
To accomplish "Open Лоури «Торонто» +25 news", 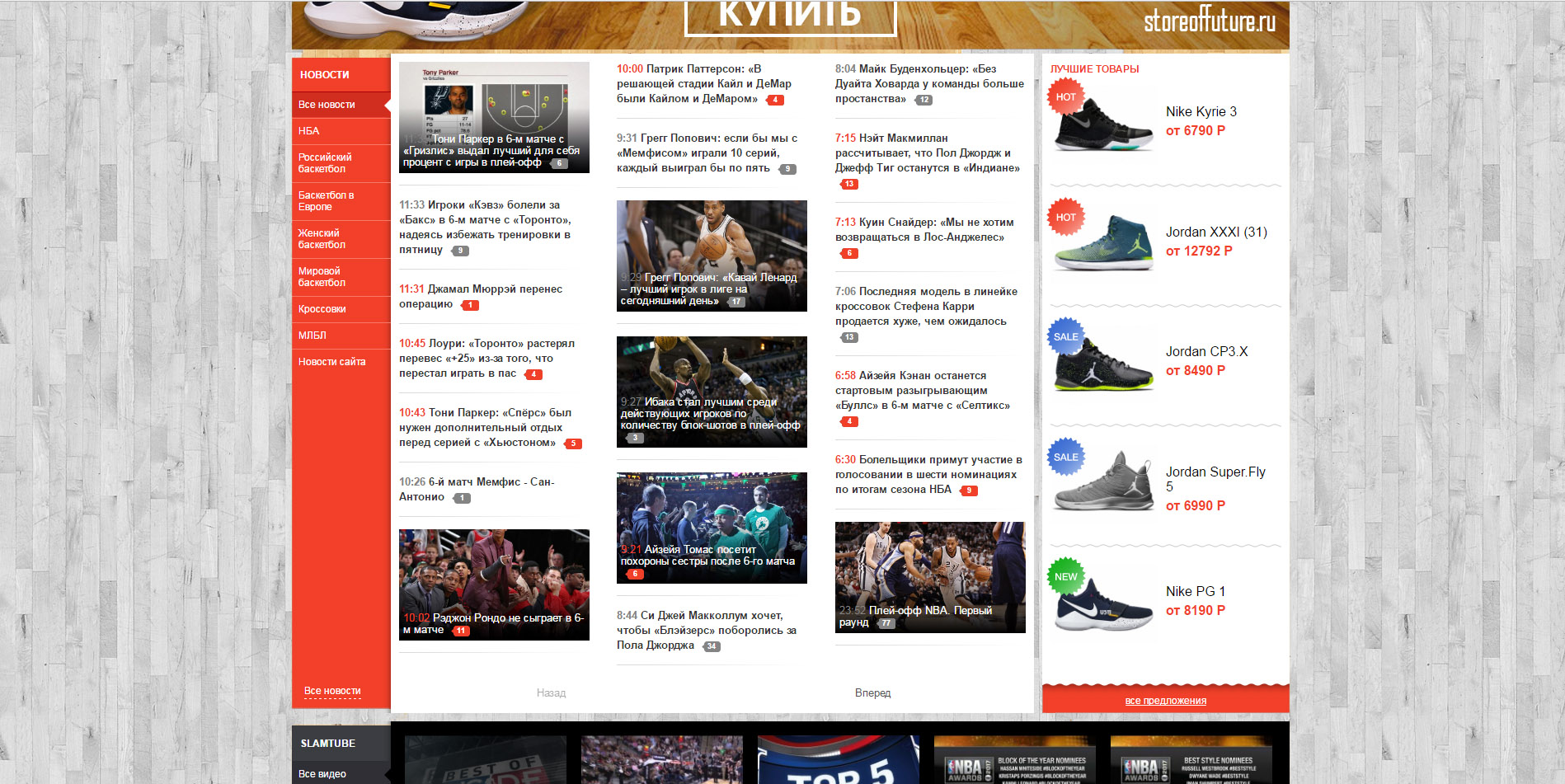I will coord(486,359).
